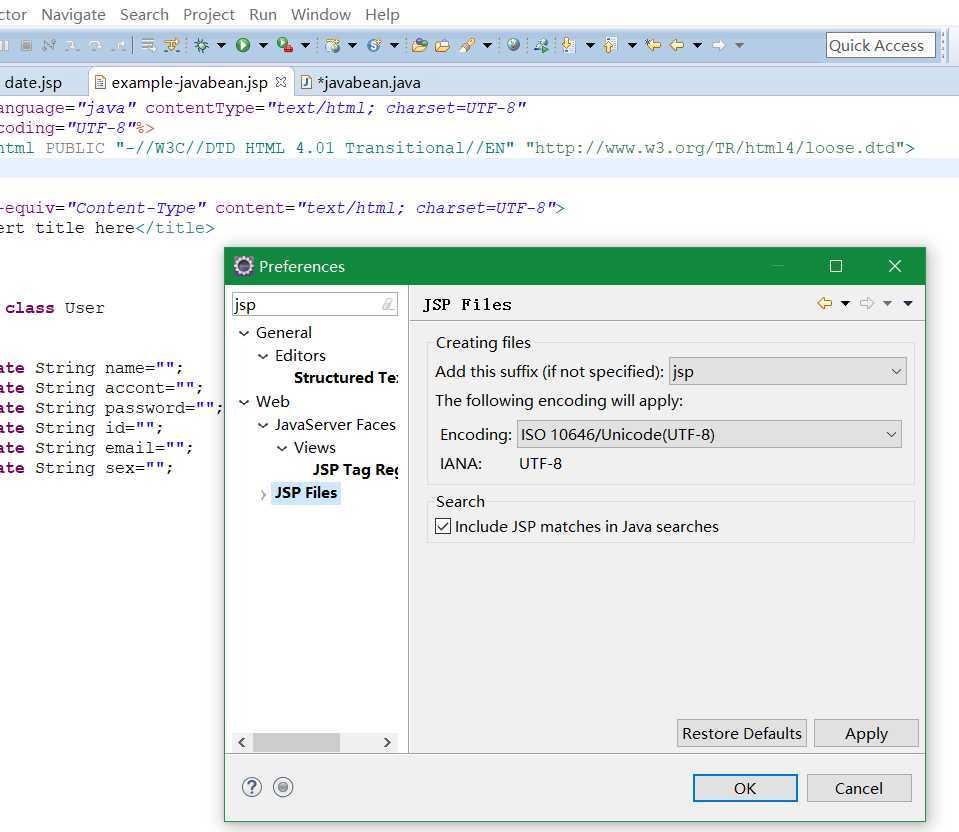Click the Search flashlight icon in toolbar

[x=468, y=45]
